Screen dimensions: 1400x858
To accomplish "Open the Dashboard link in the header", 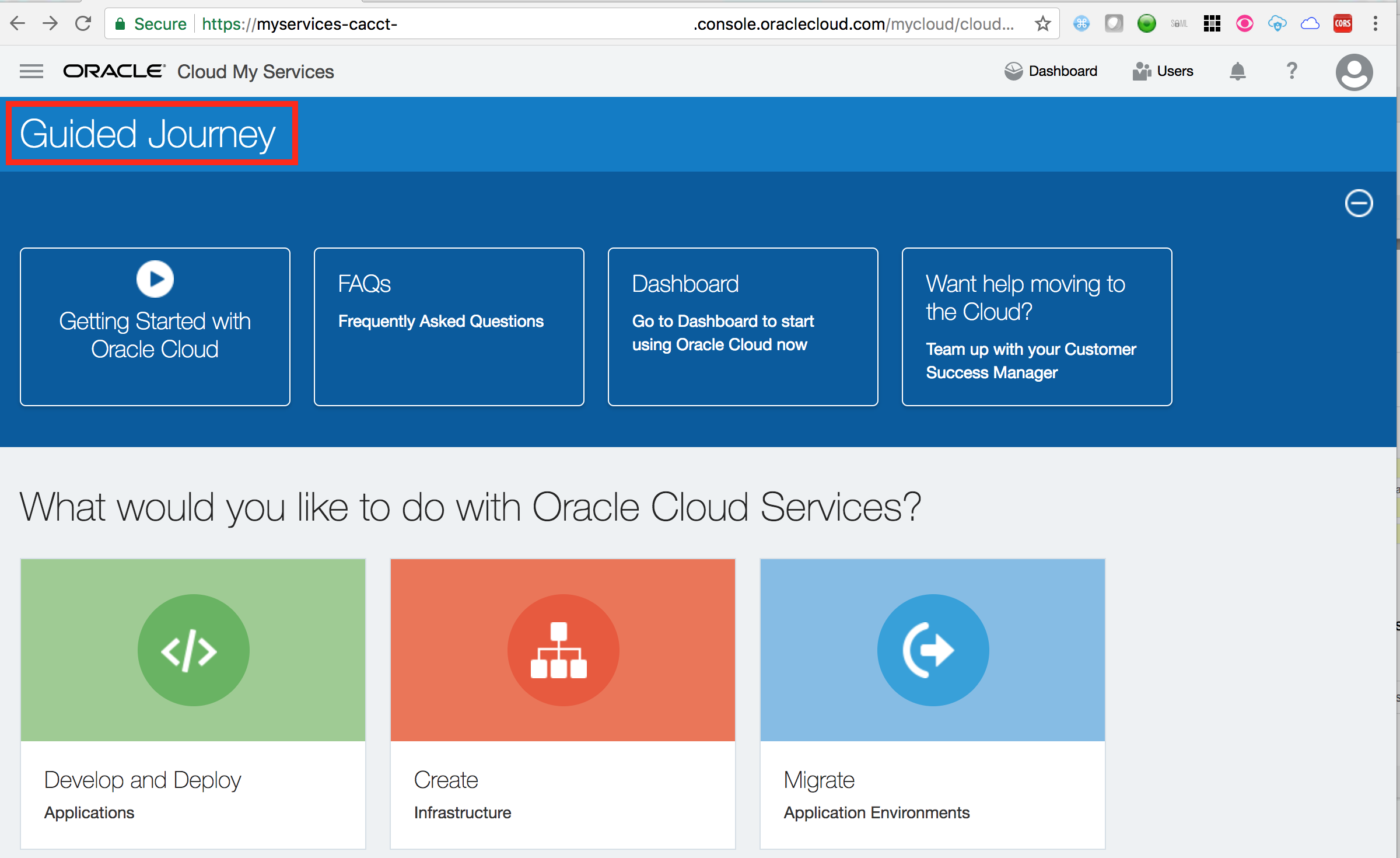I will click(1051, 71).
